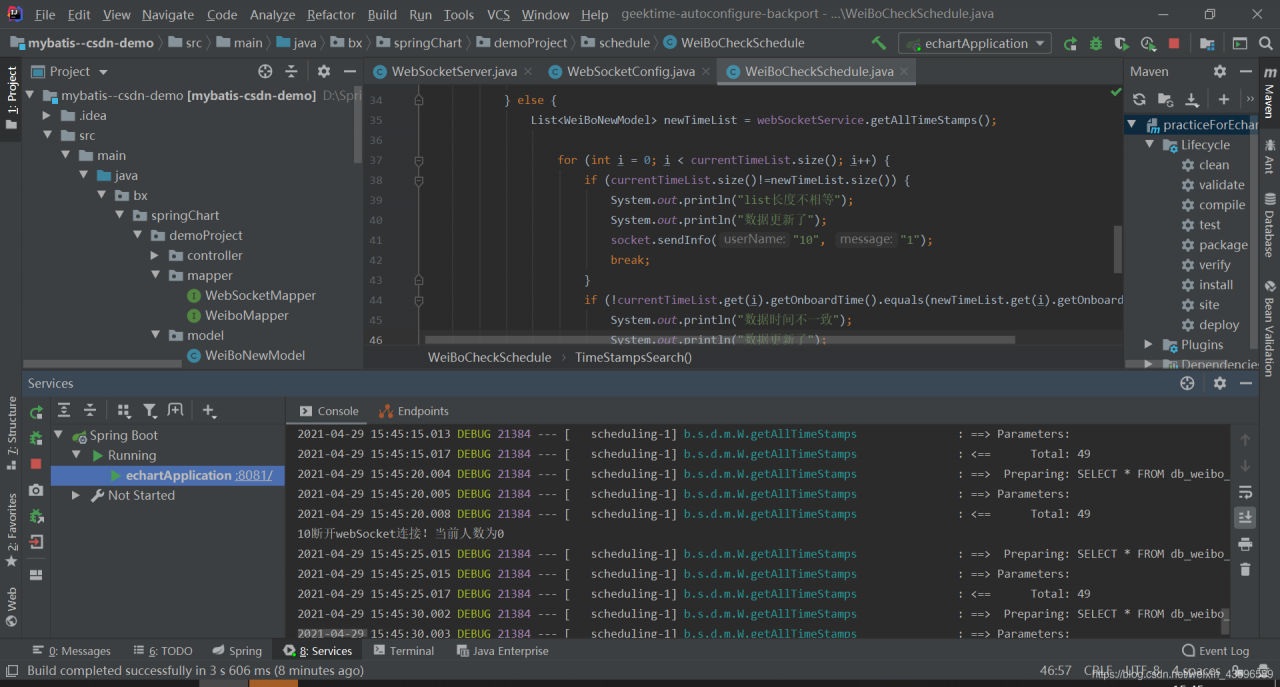Viewport: 1280px width, 687px height.
Task: Toggle Soft-Wrap in the console gutter
Action: point(1245,491)
